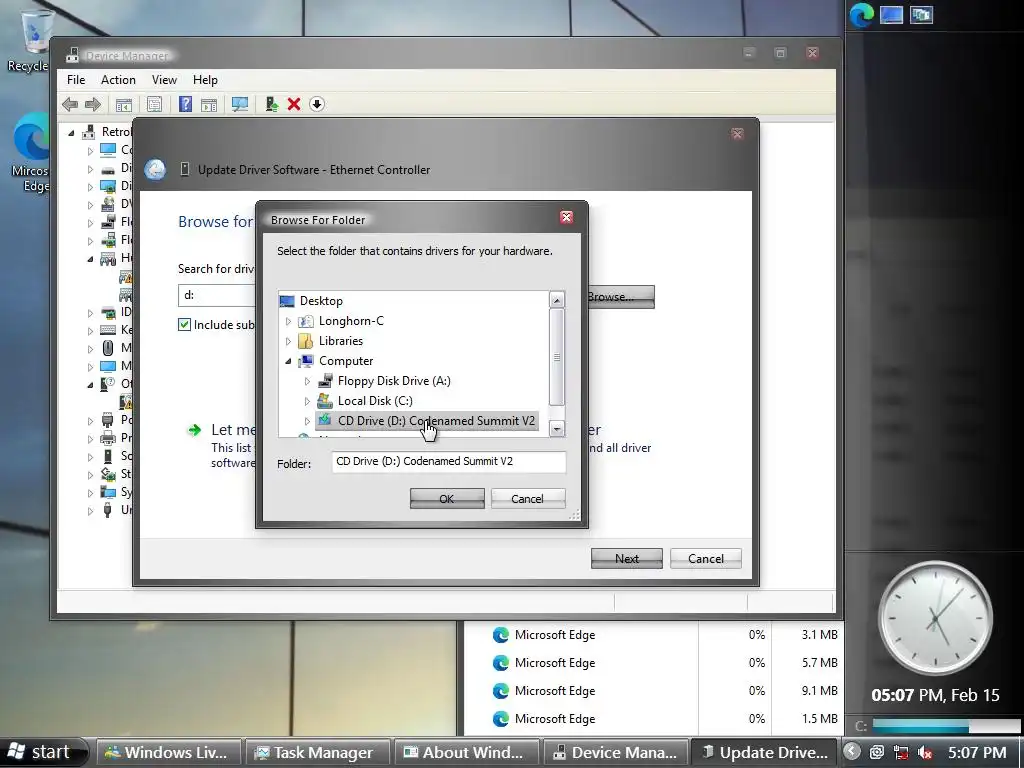
Task: Open the View menu in Device Manager
Action: (x=164, y=80)
